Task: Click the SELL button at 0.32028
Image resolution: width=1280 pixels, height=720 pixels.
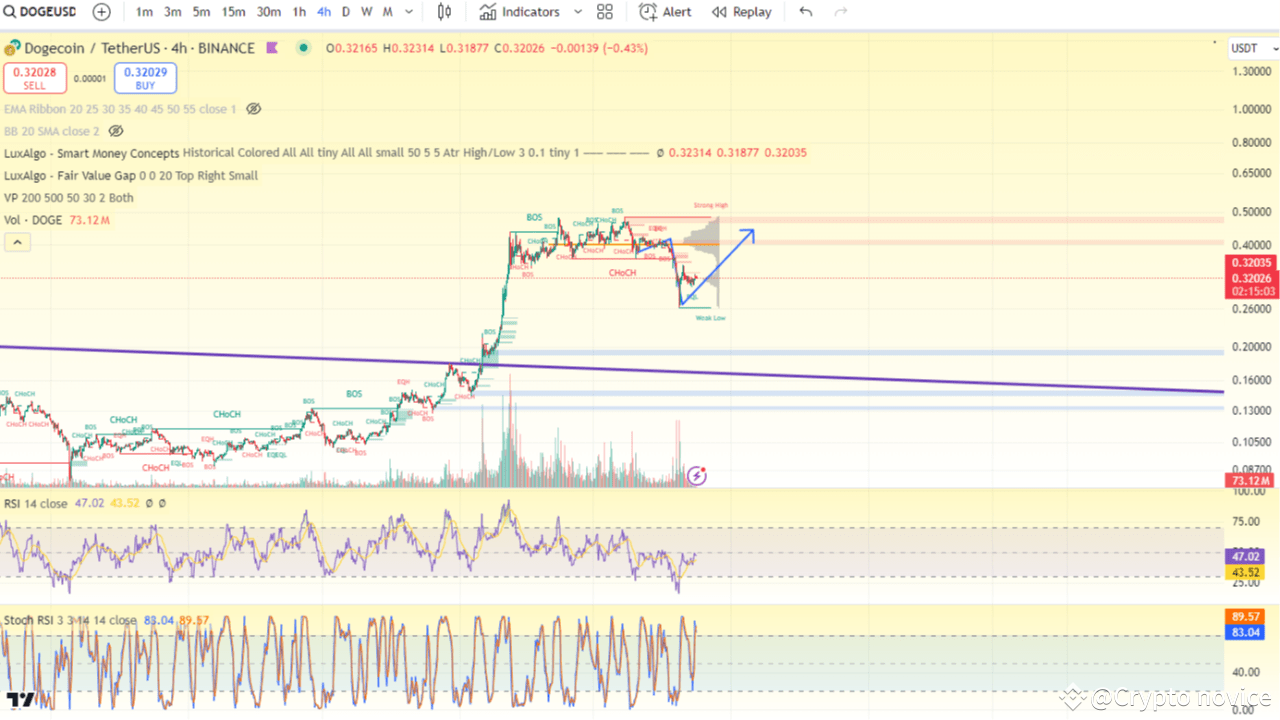Action: [x=35, y=77]
